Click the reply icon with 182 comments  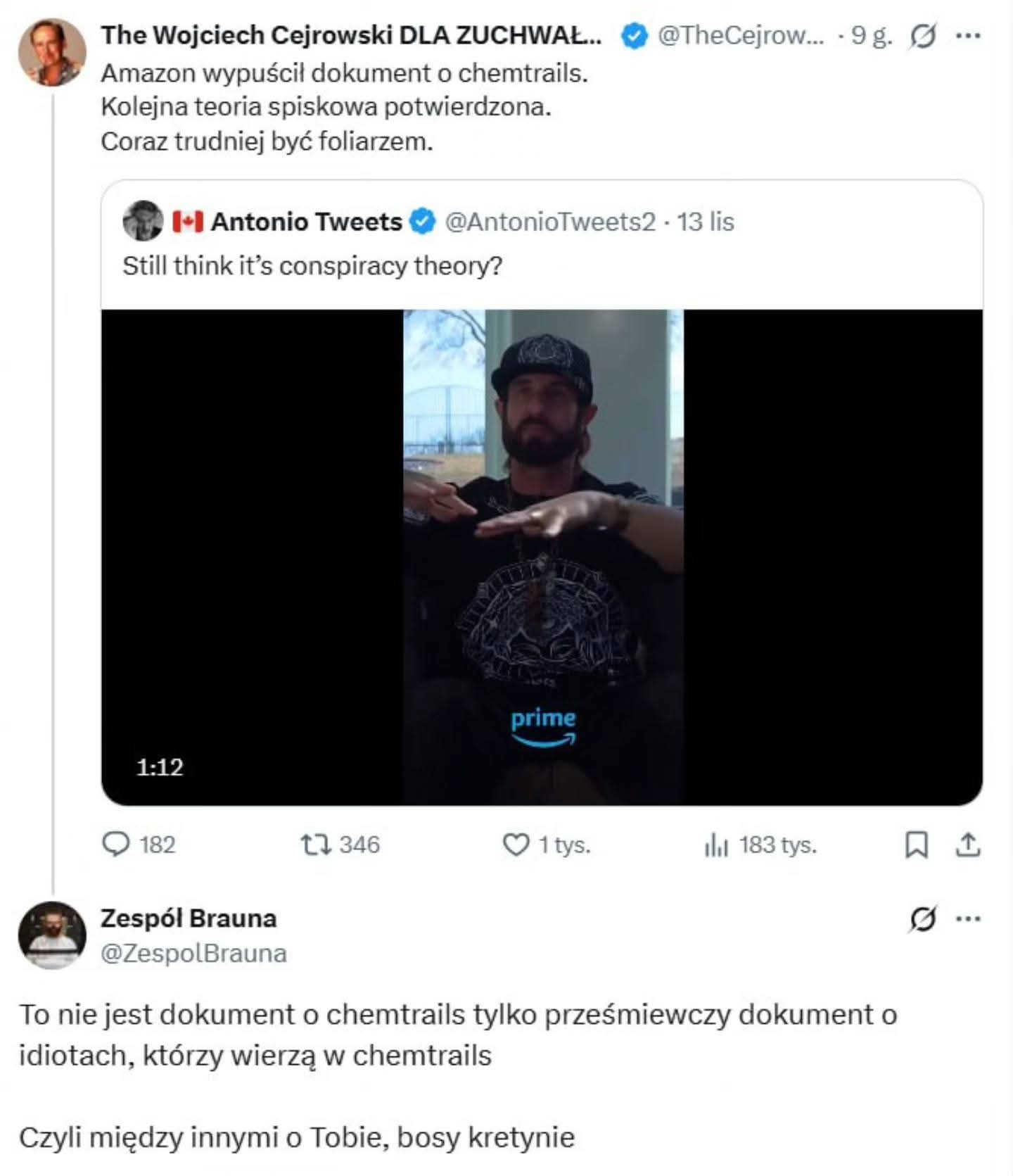[x=116, y=844]
